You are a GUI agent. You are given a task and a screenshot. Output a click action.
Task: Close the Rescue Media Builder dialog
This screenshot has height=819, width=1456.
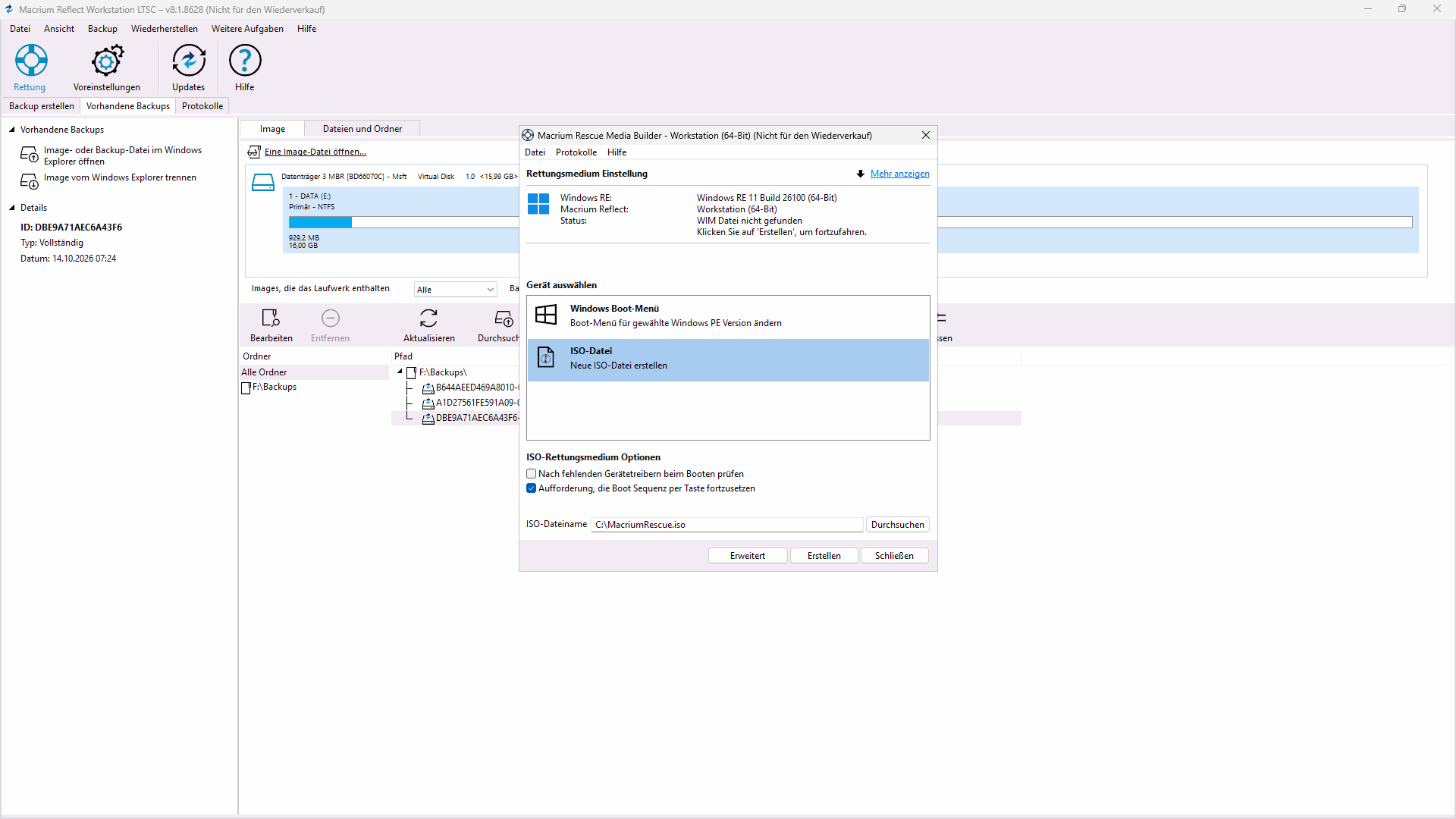click(x=925, y=135)
